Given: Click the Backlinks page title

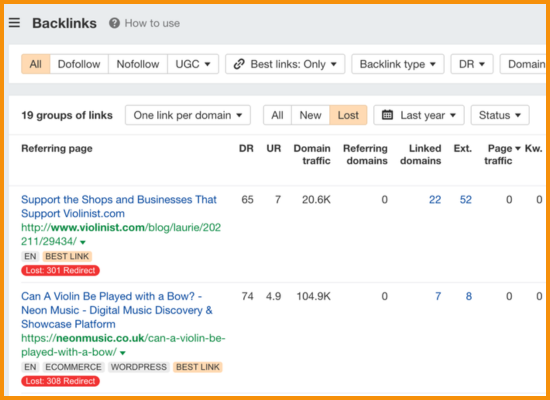Looking at the screenshot, I should (65, 23).
